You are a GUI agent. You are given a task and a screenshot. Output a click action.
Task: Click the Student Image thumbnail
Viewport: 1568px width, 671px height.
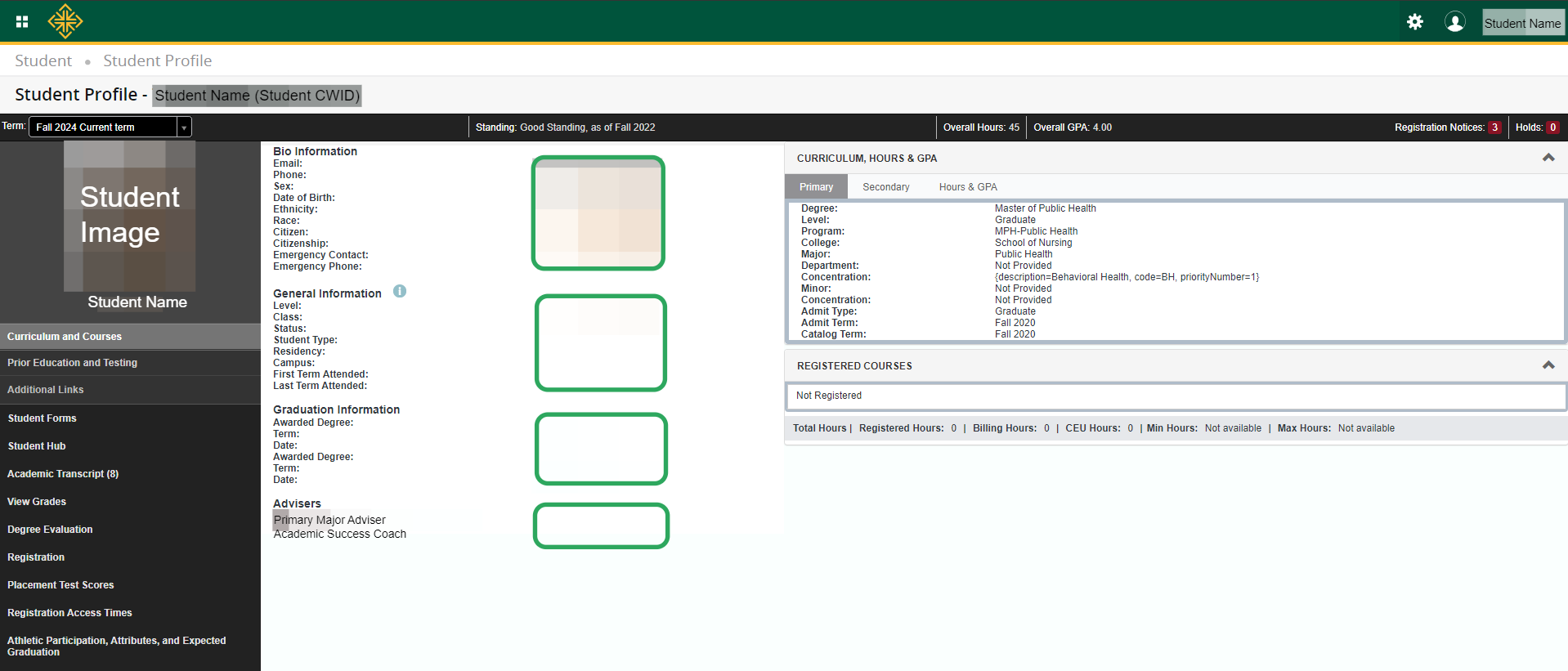(x=130, y=216)
